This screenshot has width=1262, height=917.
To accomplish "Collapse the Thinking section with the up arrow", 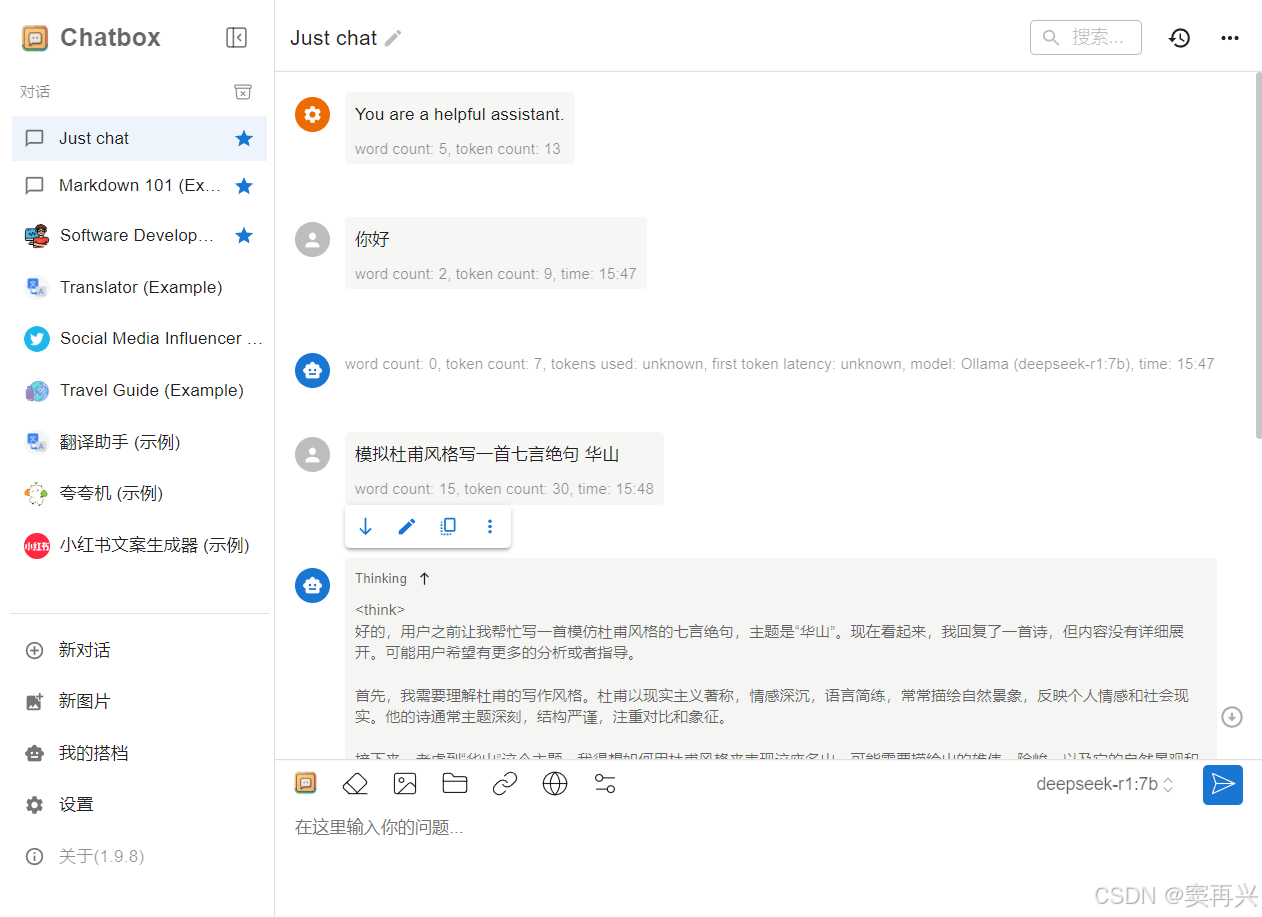I will point(424,578).
